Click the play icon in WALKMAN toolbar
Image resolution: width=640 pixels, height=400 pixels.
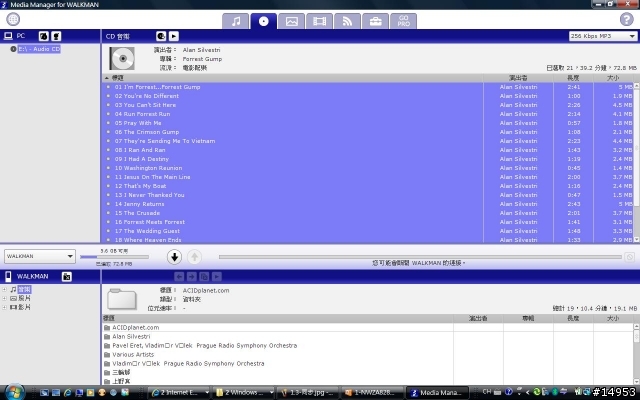[x=217, y=277]
